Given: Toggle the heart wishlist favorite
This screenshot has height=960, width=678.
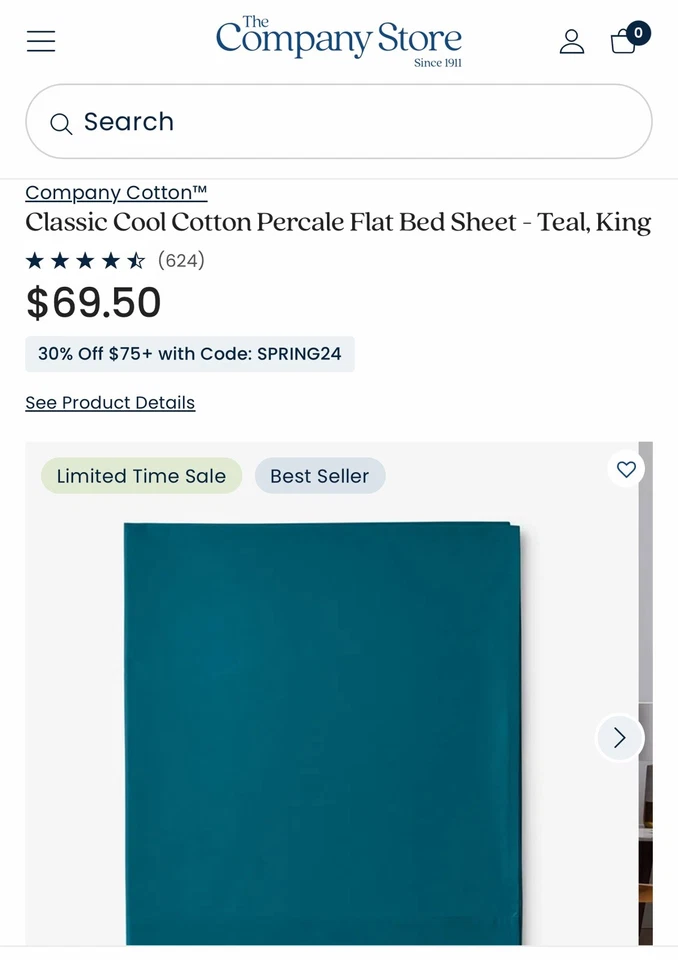Looking at the screenshot, I should pyautogui.click(x=626, y=469).
